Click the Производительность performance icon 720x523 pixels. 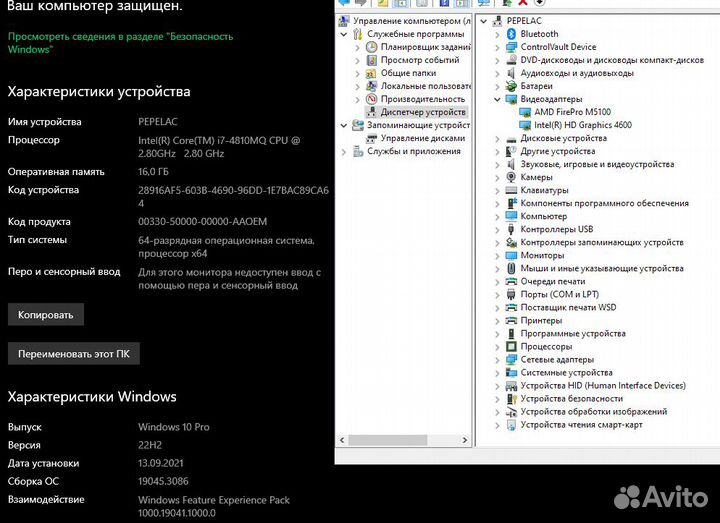click(x=371, y=99)
